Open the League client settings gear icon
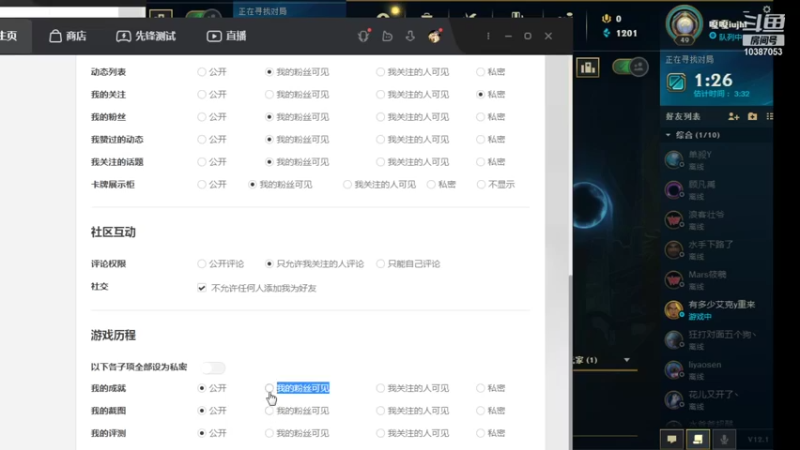The width and height of the screenshot is (800, 450). click(x=766, y=9)
